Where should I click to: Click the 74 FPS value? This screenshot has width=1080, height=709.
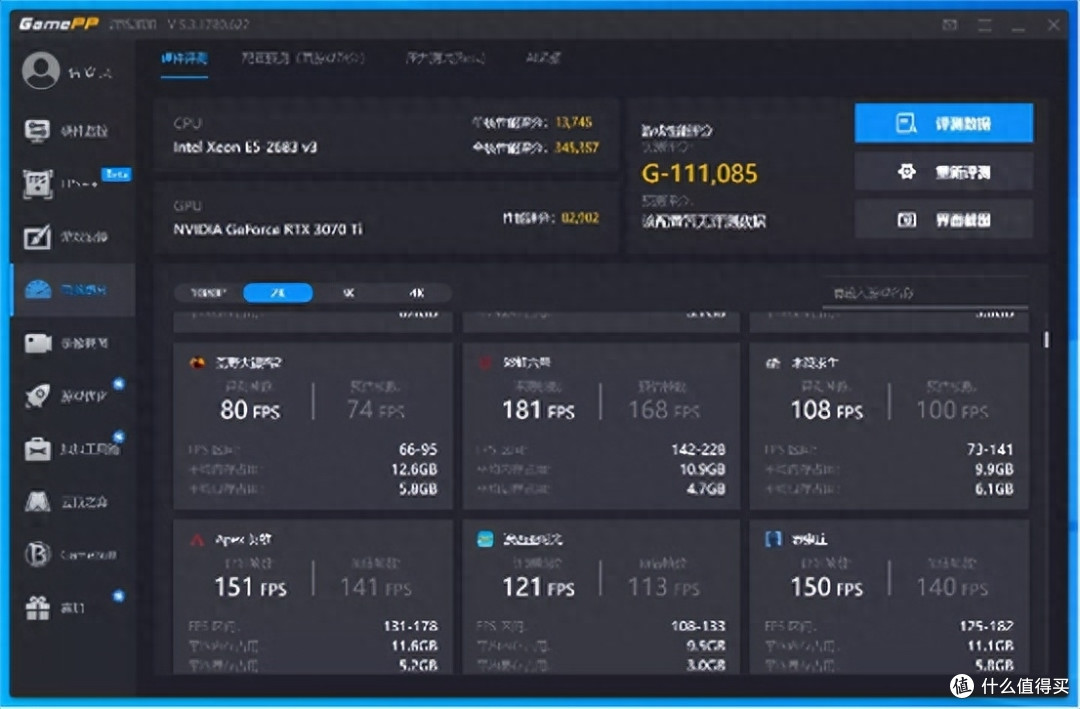(x=375, y=410)
